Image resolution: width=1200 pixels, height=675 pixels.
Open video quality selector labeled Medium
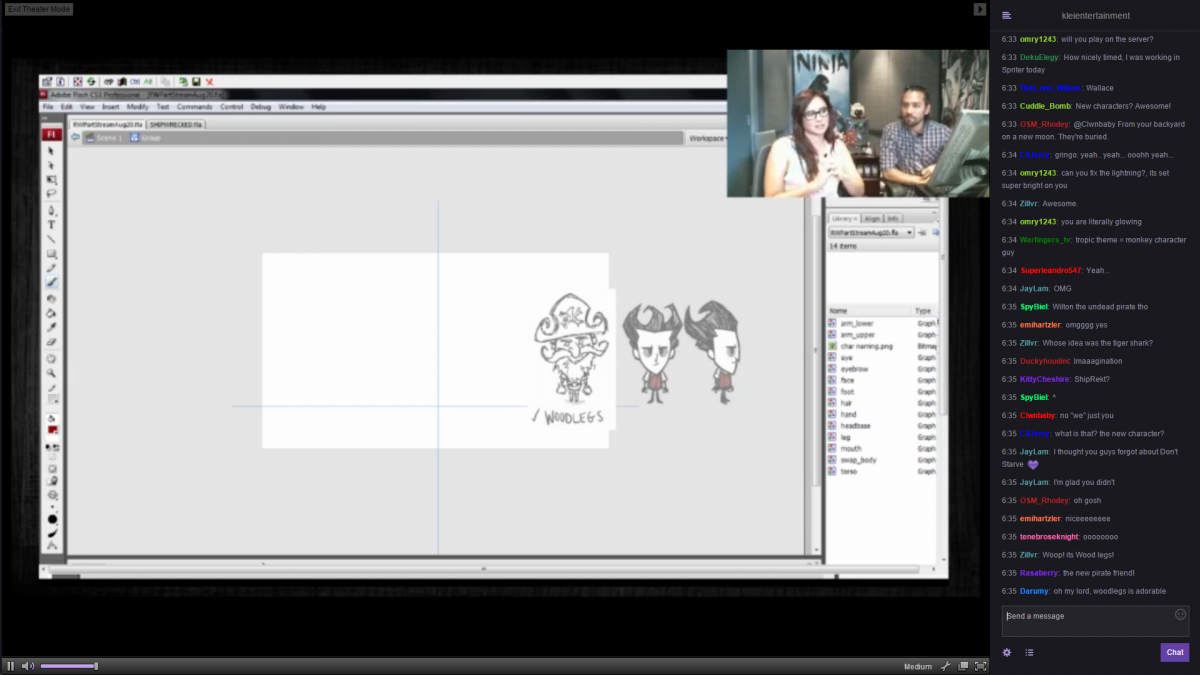[917, 666]
